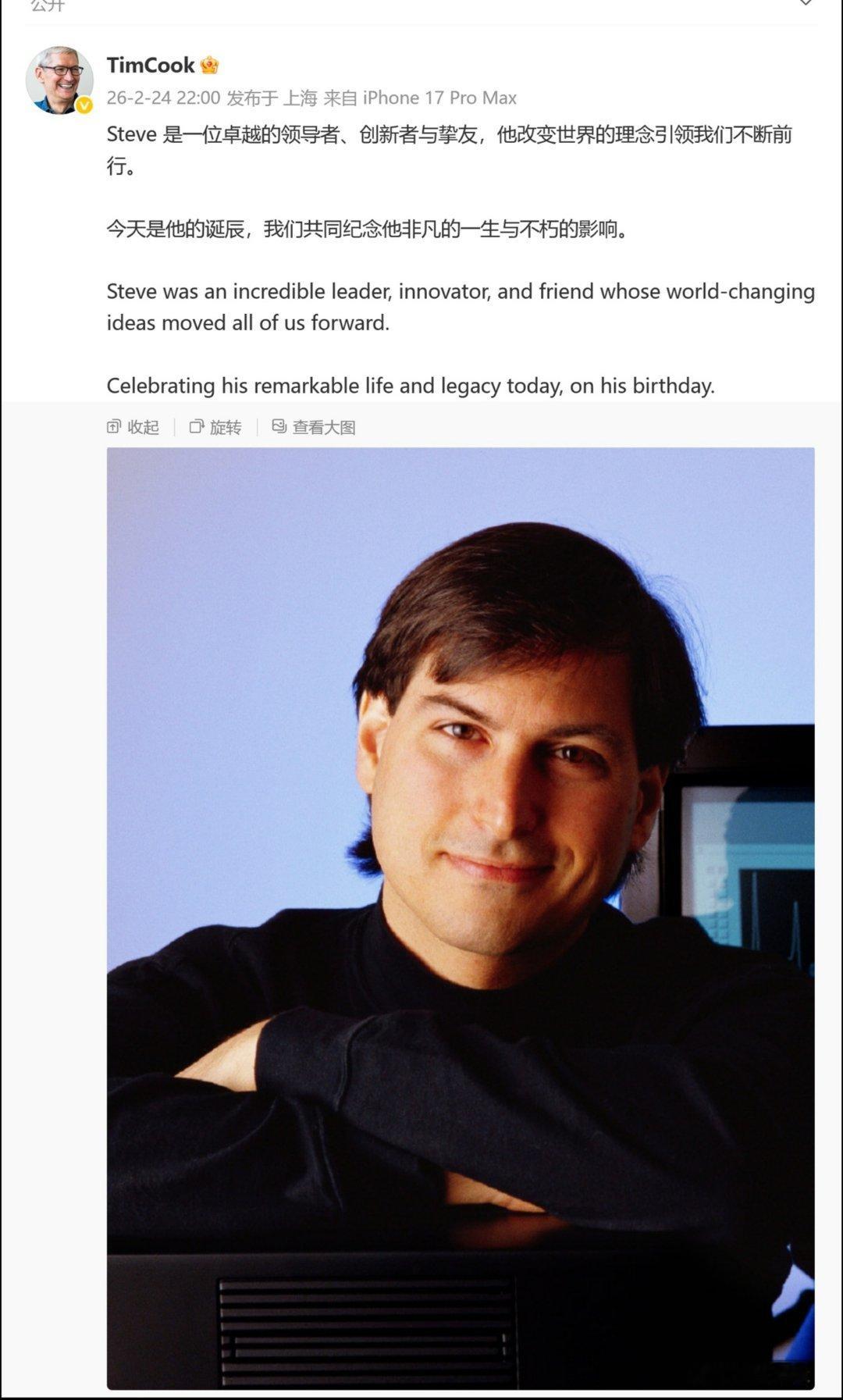
Task: Open full-size view via 查看大图
Action: tap(324, 427)
